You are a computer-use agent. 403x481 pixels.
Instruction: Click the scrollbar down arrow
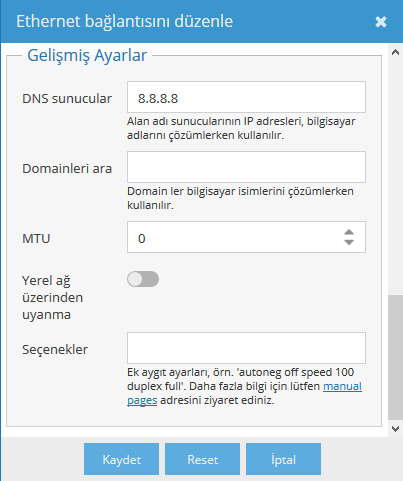coord(395,429)
